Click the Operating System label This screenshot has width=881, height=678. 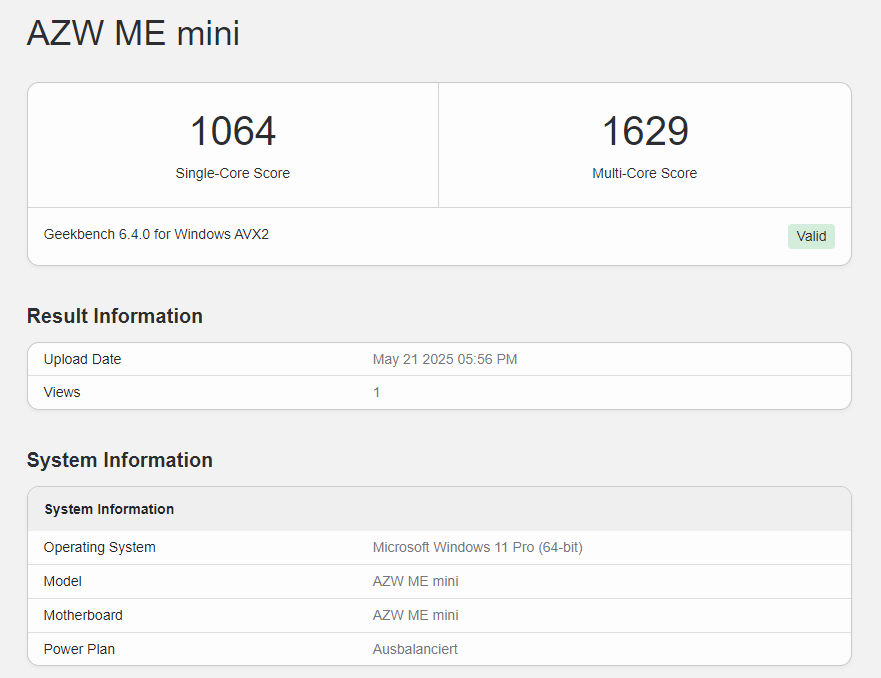pyautogui.click(x=99, y=547)
